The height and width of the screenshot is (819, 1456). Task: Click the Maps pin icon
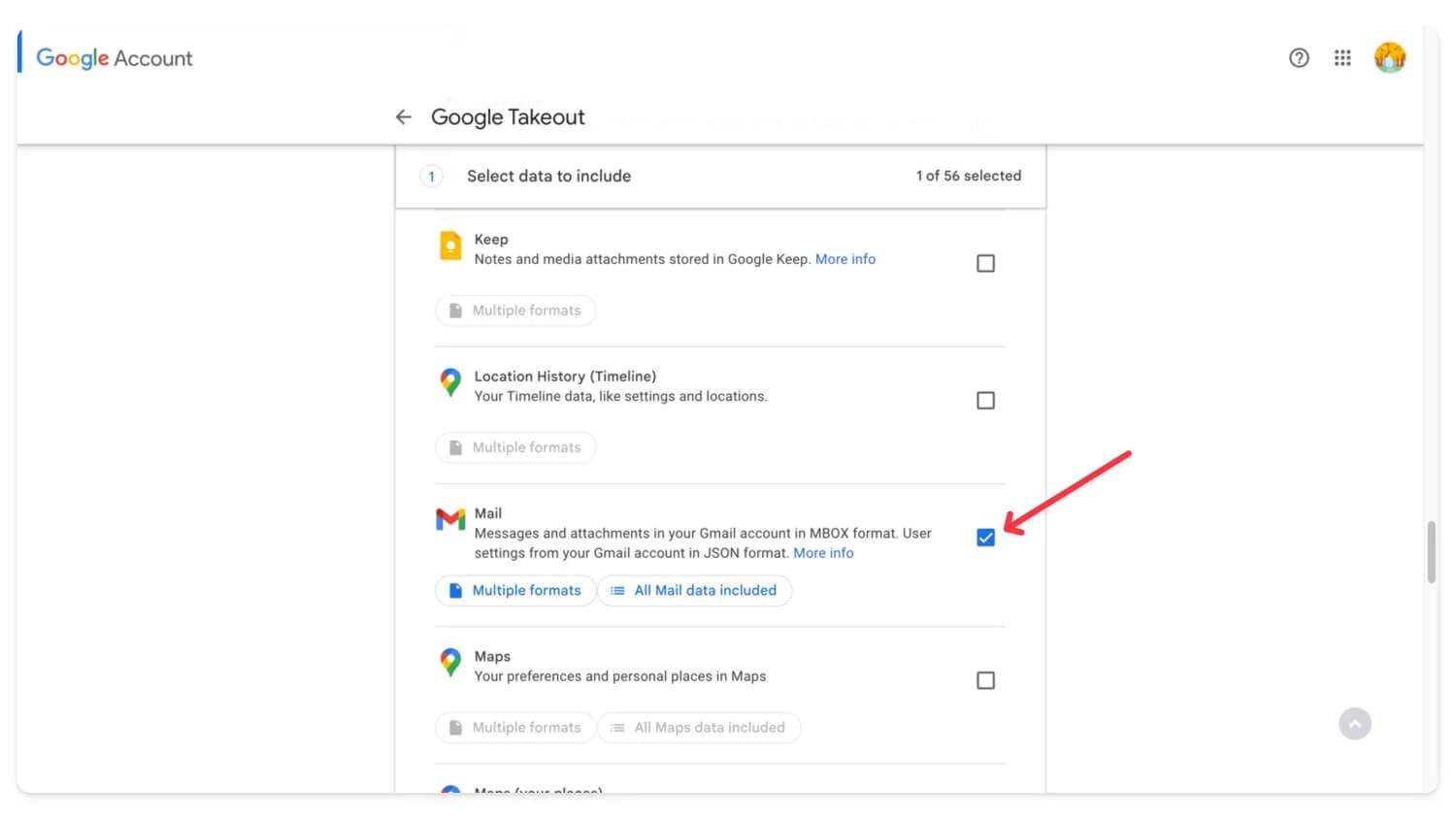(x=450, y=663)
